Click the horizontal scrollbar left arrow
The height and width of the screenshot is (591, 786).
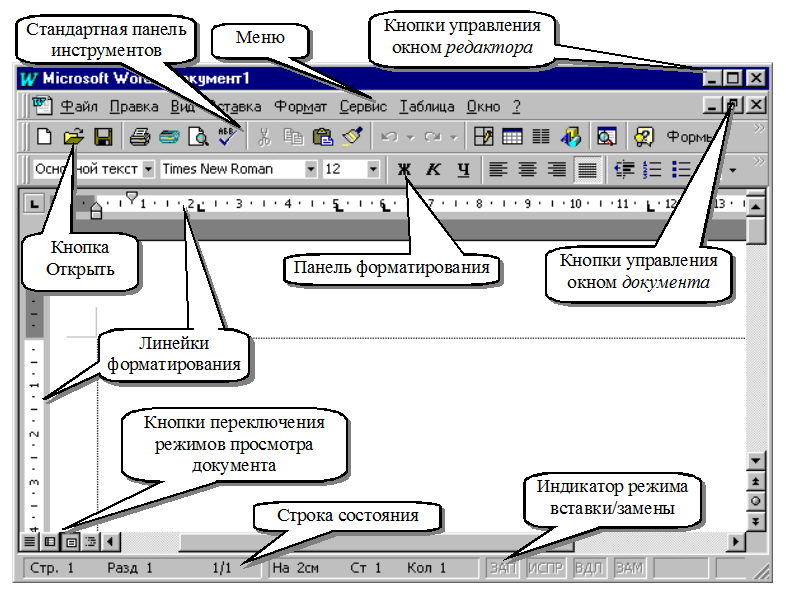point(111,541)
